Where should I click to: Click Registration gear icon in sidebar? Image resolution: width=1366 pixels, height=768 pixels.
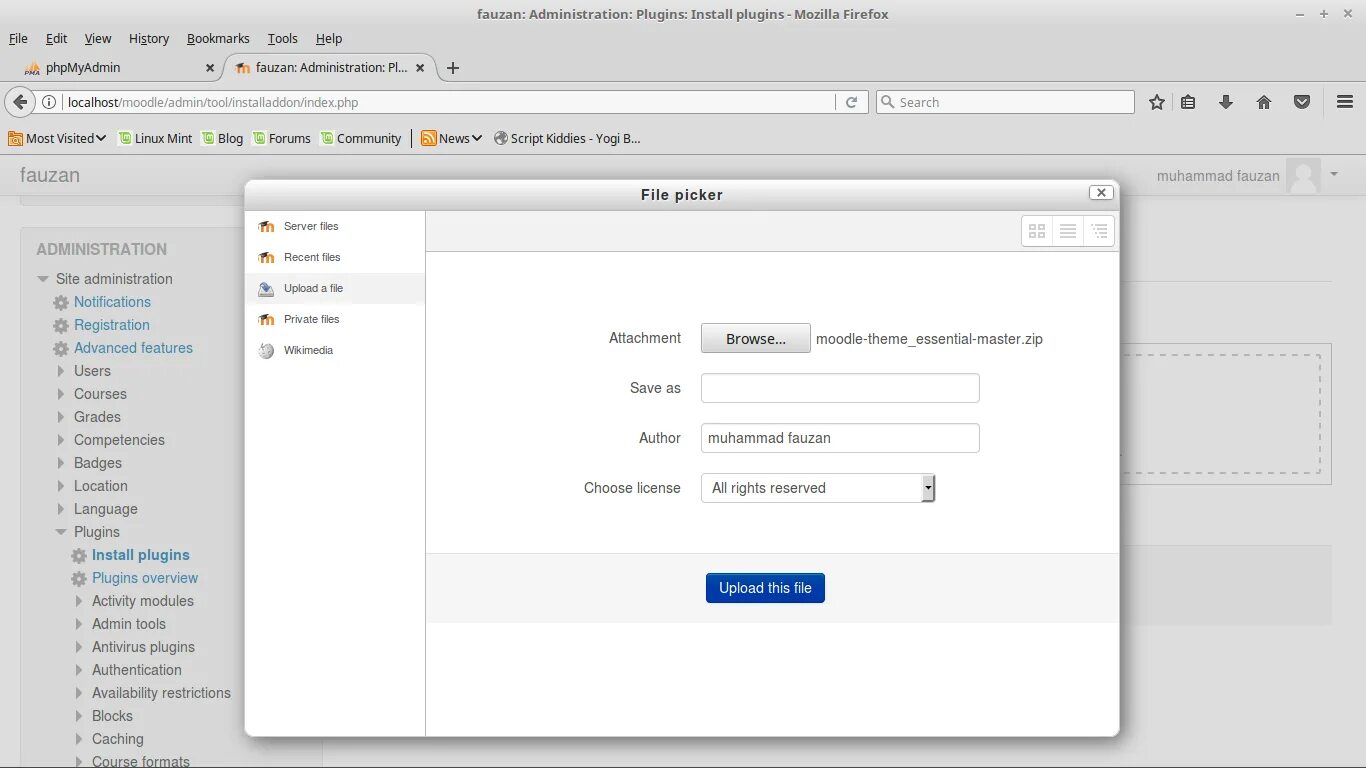click(61, 325)
